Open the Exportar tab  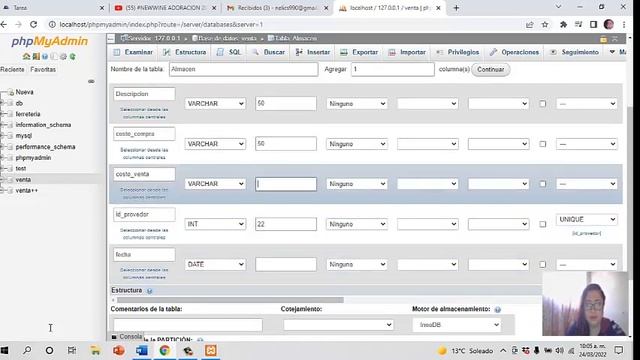(x=359, y=52)
